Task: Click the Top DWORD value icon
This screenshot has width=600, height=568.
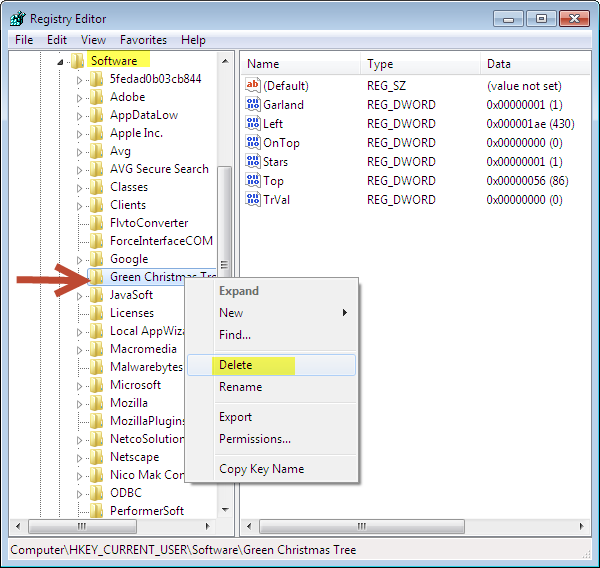Action: [x=253, y=180]
